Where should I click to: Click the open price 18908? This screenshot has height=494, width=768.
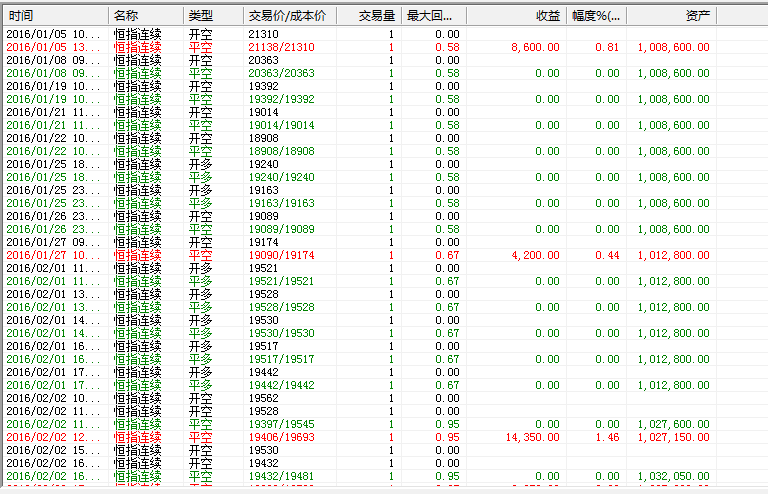coord(264,138)
